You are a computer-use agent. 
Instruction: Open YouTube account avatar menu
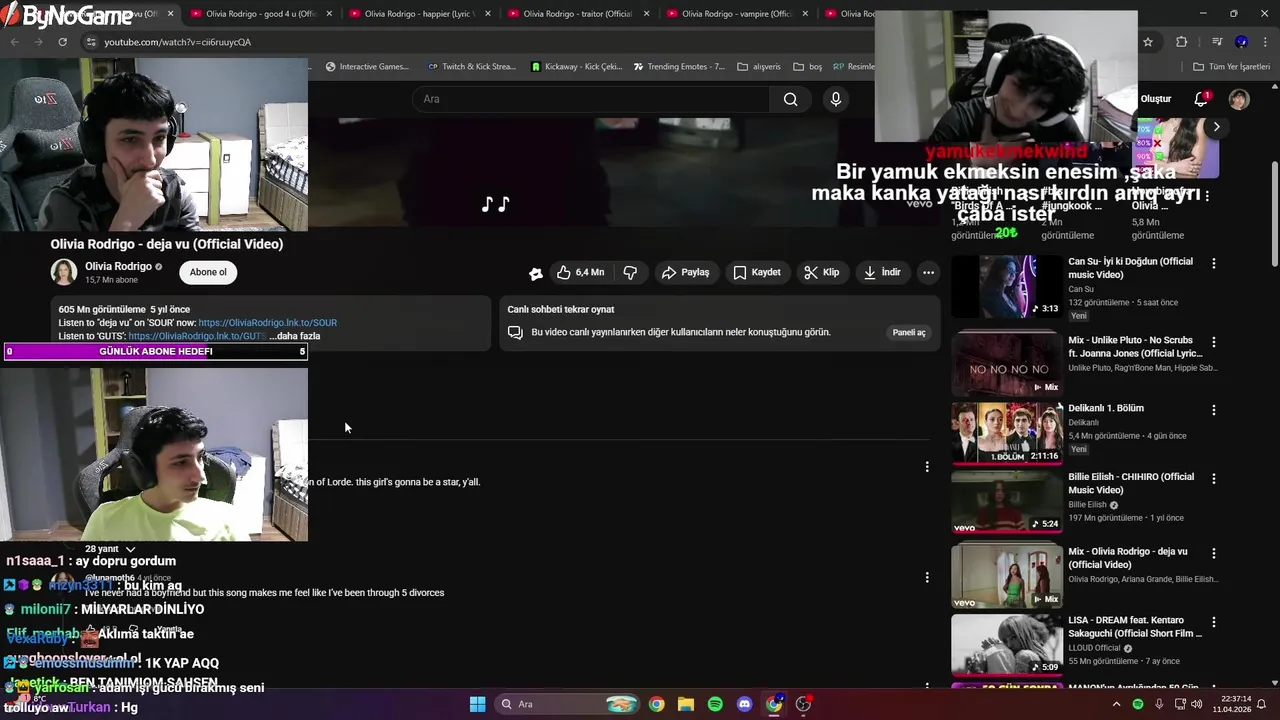[1239, 99]
